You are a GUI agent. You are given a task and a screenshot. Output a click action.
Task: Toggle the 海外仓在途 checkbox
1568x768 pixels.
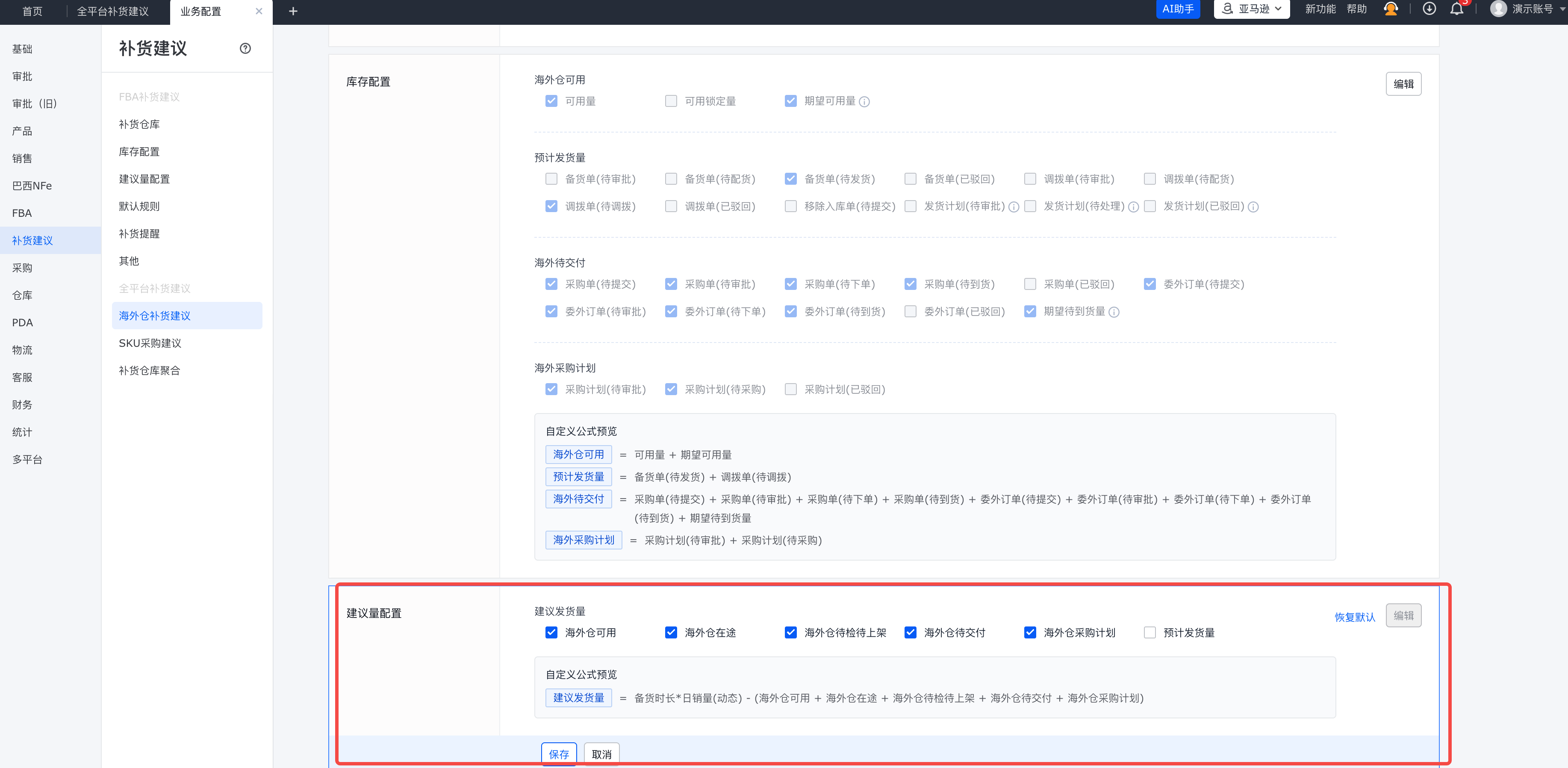pyautogui.click(x=670, y=632)
